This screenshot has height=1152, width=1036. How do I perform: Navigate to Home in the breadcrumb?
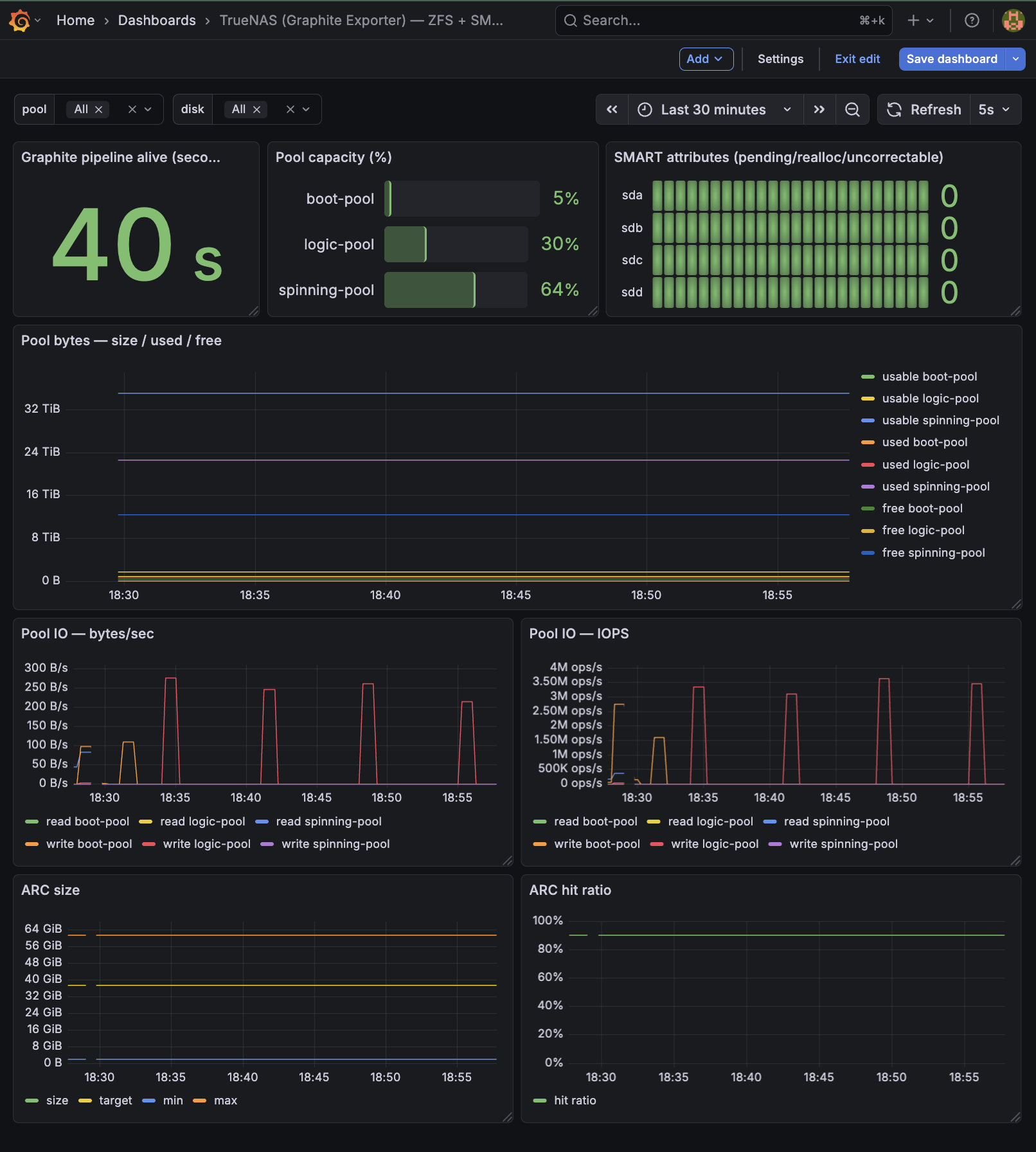pos(75,21)
